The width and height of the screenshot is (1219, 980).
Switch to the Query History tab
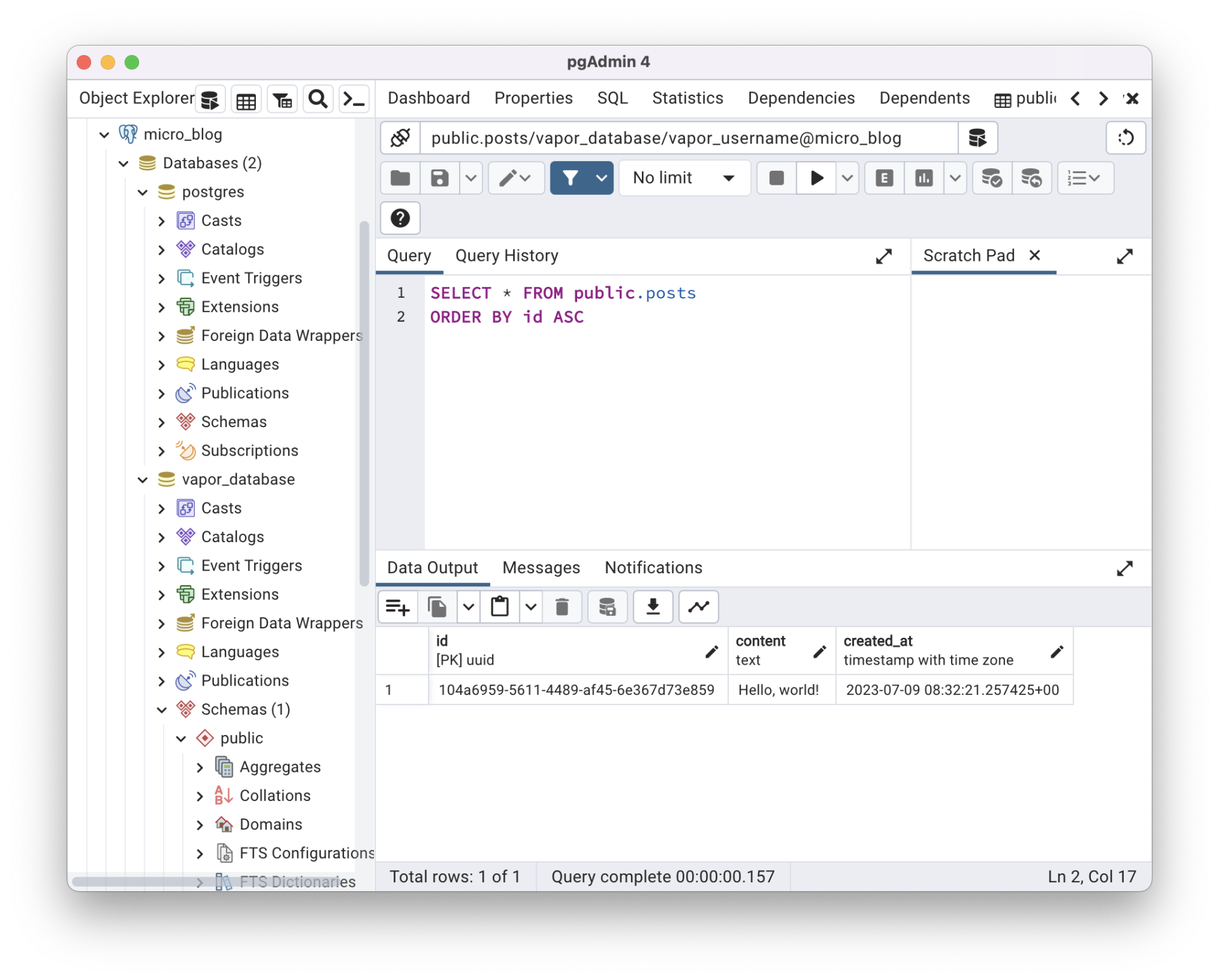pos(507,256)
